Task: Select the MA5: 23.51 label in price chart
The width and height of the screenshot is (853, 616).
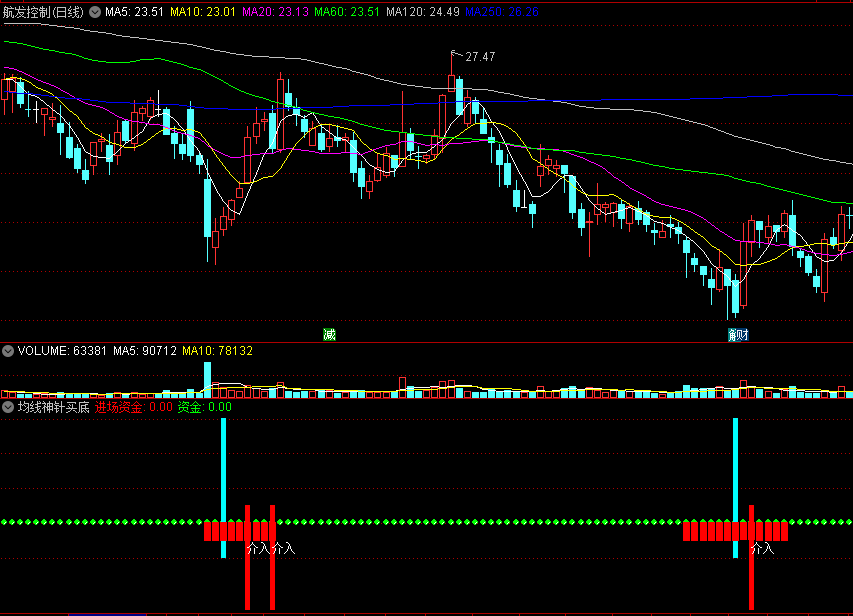Action: point(134,12)
